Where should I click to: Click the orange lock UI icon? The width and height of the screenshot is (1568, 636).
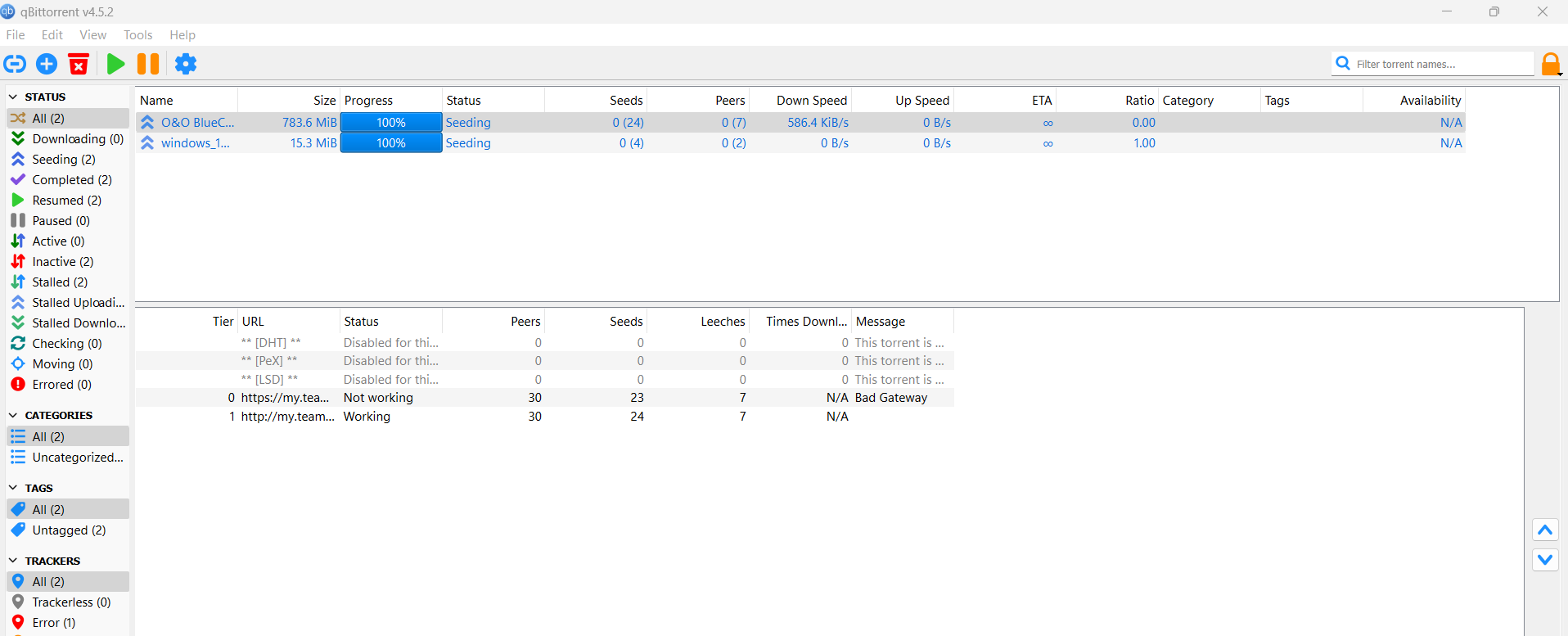(x=1550, y=64)
